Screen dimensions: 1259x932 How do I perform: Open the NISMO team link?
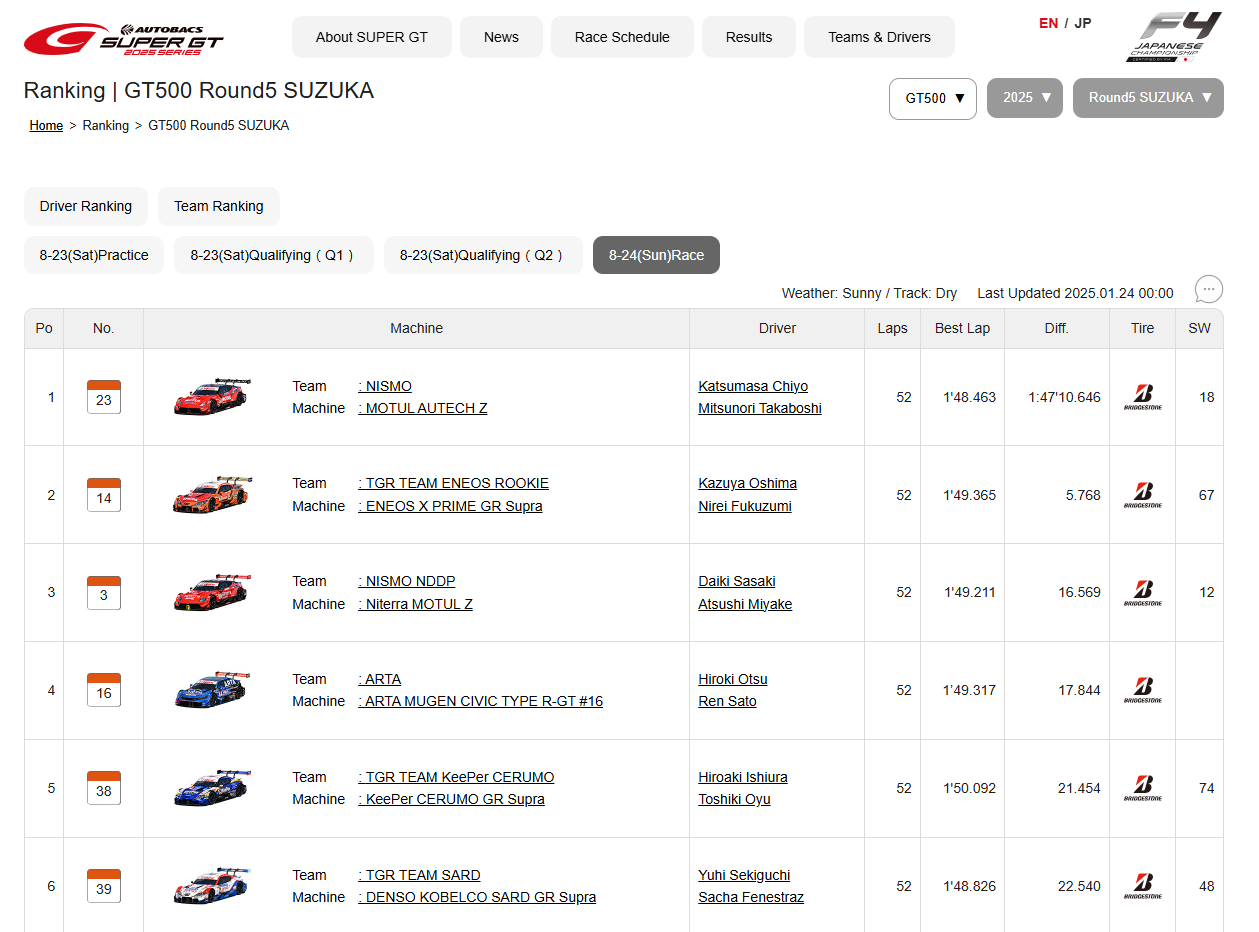click(385, 386)
